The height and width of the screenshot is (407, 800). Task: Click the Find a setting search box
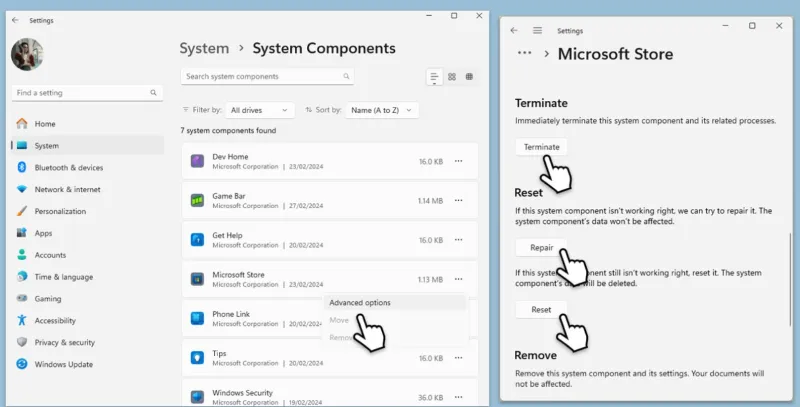pyautogui.click(x=87, y=93)
